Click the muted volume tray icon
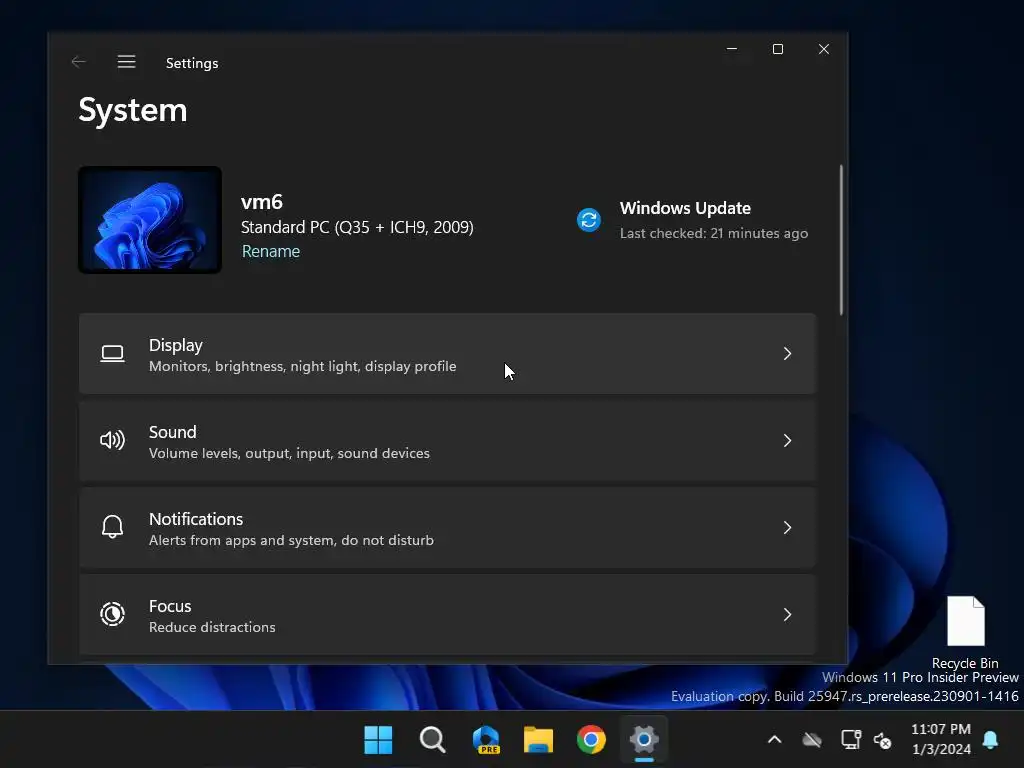 pos(882,741)
